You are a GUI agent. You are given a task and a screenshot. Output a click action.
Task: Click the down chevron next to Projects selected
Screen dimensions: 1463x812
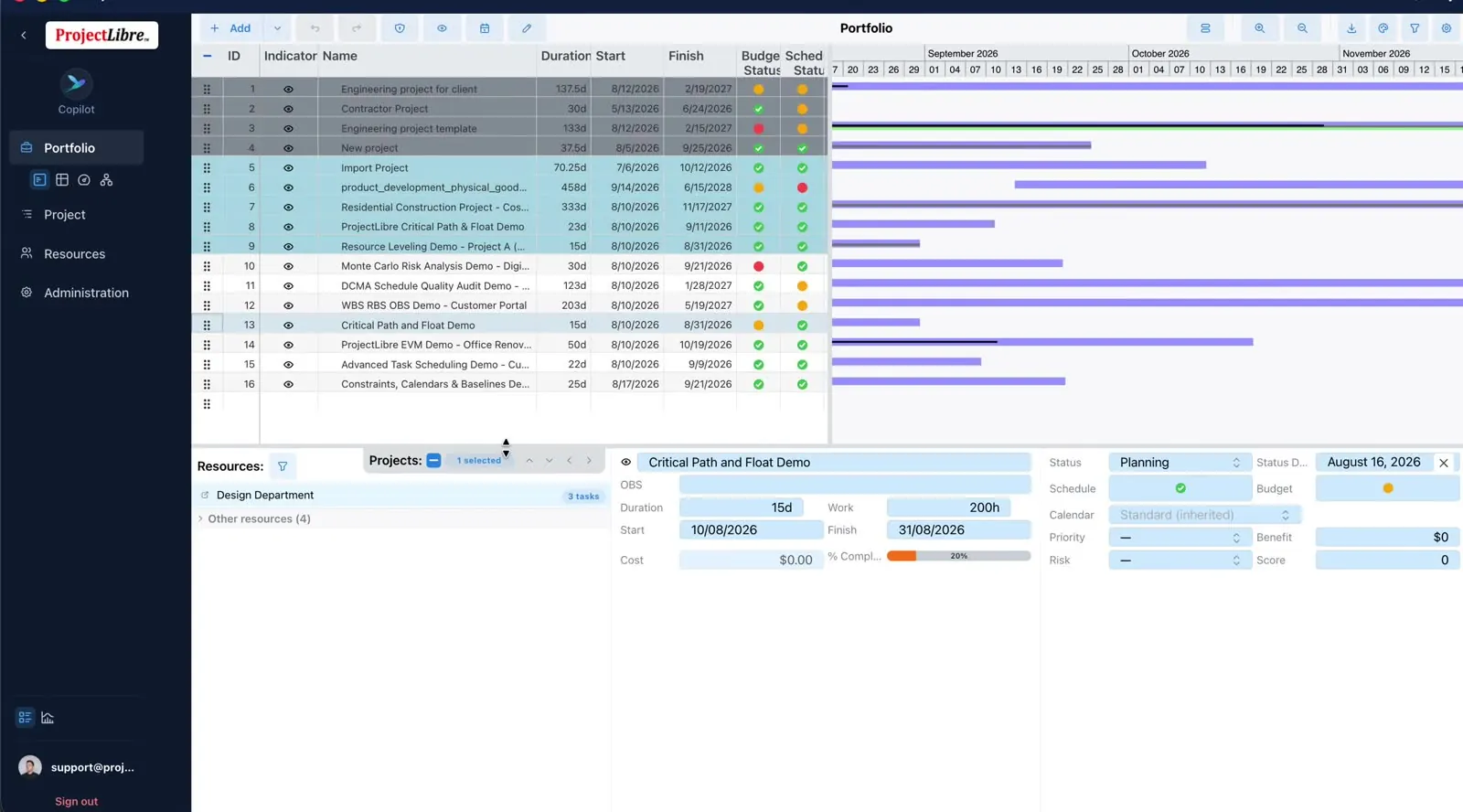(550, 461)
